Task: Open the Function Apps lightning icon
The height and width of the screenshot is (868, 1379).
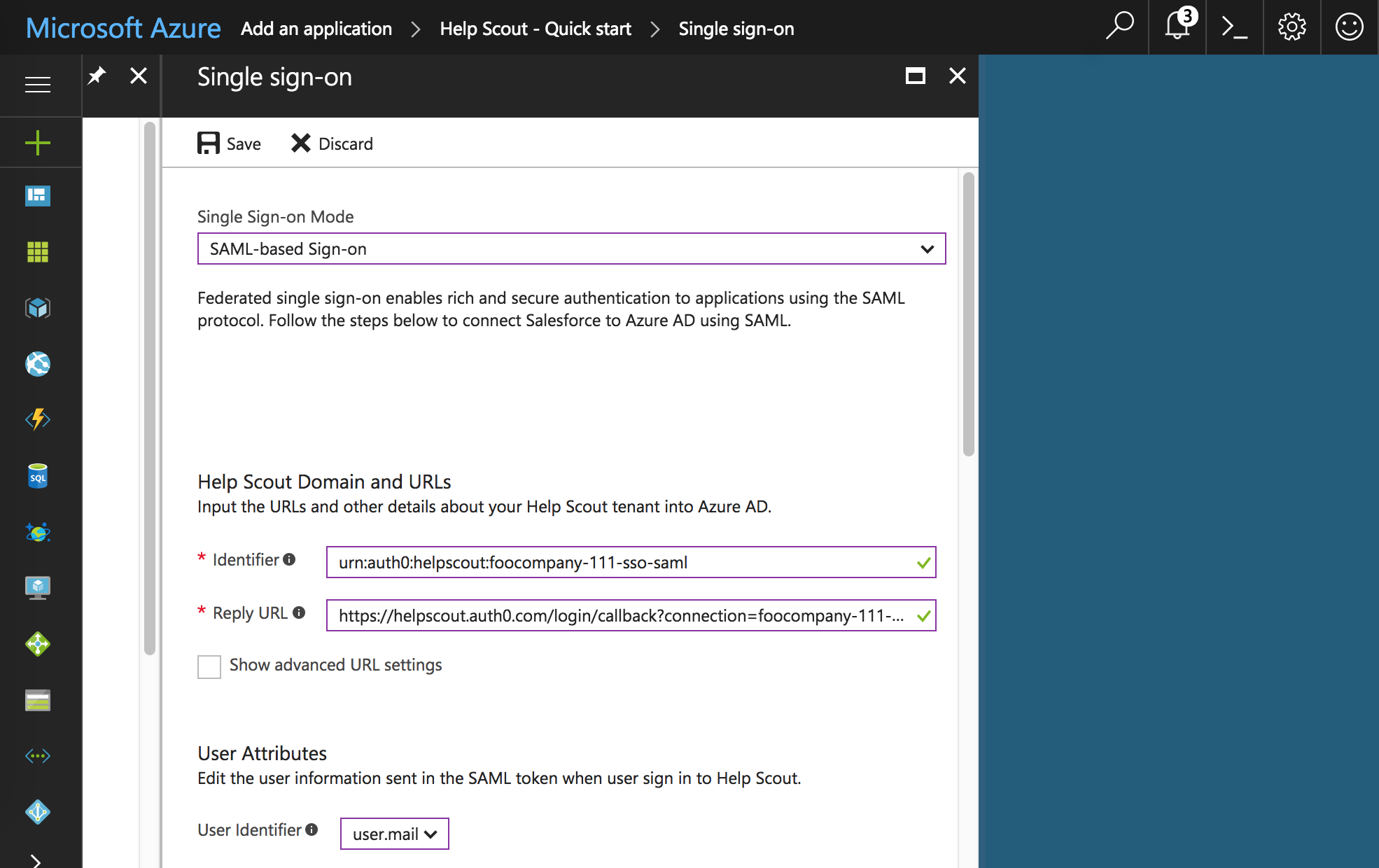Action: click(38, 419)
